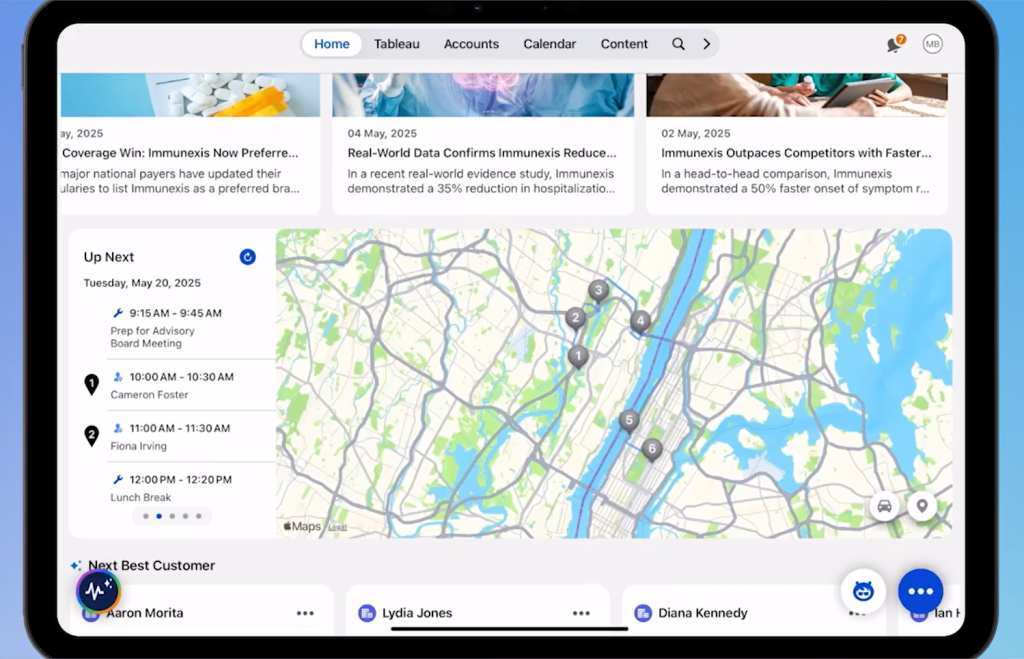This screenshot has width=1024, height=659.
Task: Open the 12:00 PM Lunch Break entry
Action: tap(189, 488)
